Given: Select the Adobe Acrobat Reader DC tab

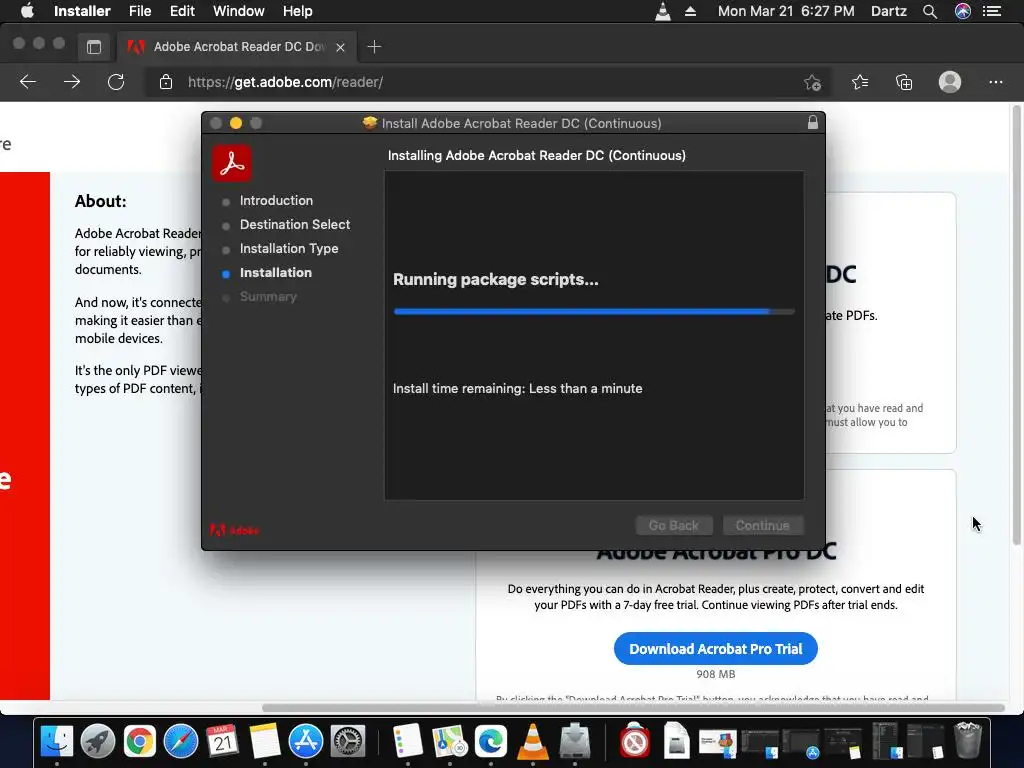Looking at the screenshot, I should click(239, 46).
